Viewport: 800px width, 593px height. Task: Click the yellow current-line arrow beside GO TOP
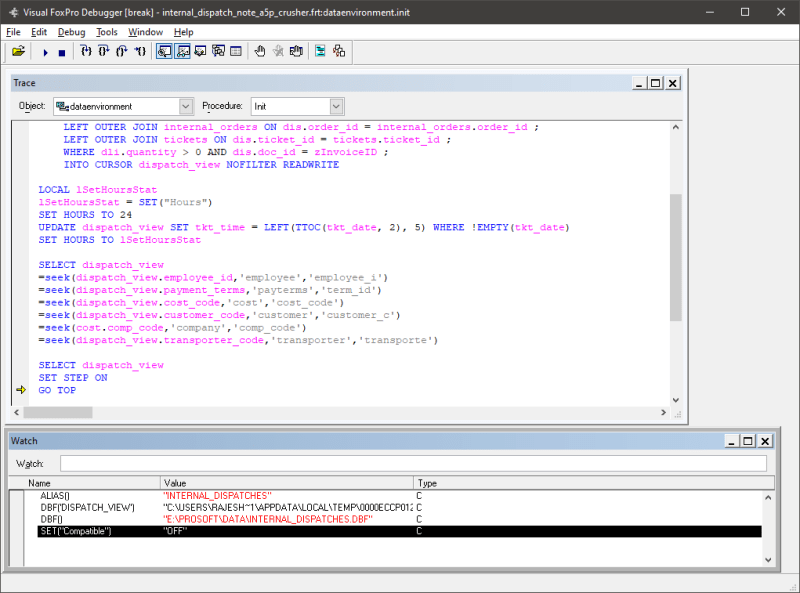pos(21,390)
